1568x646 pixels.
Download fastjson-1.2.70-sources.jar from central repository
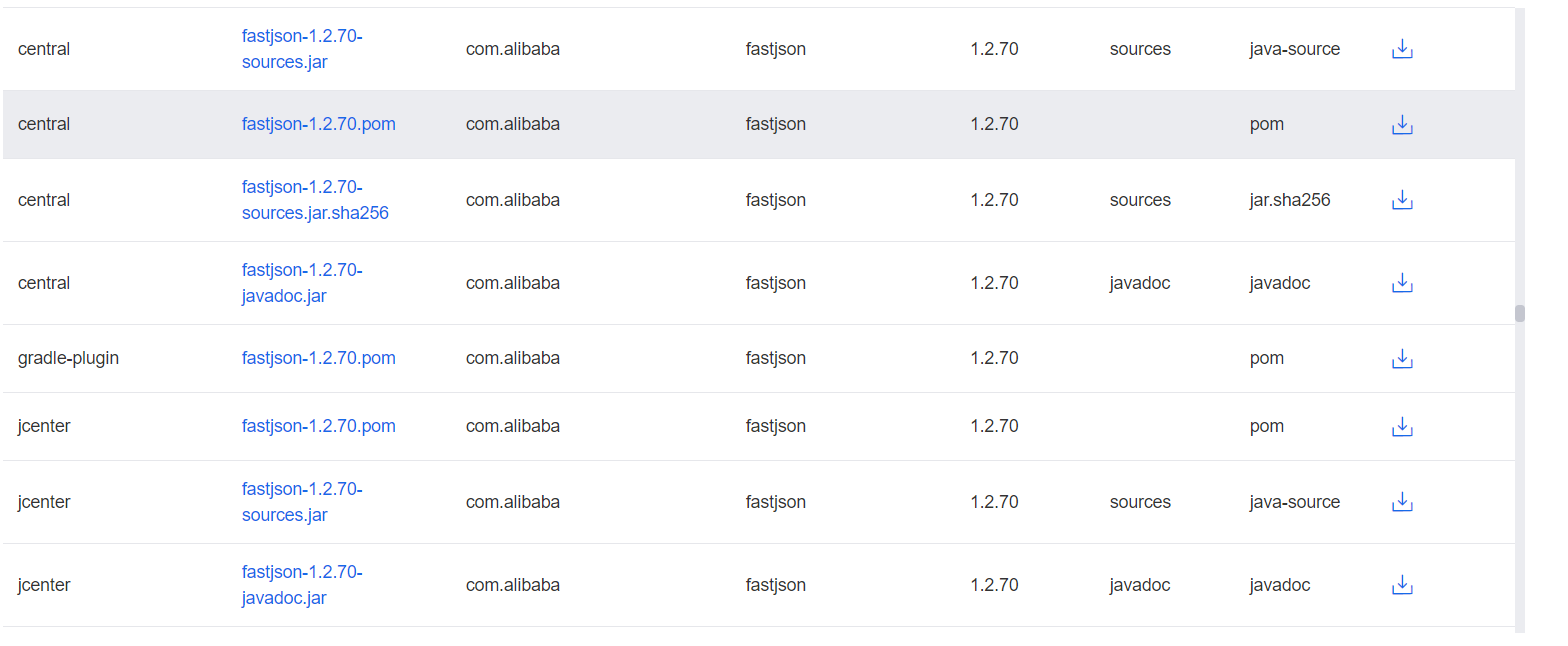pyautogui.click(x=1401, y=48)
